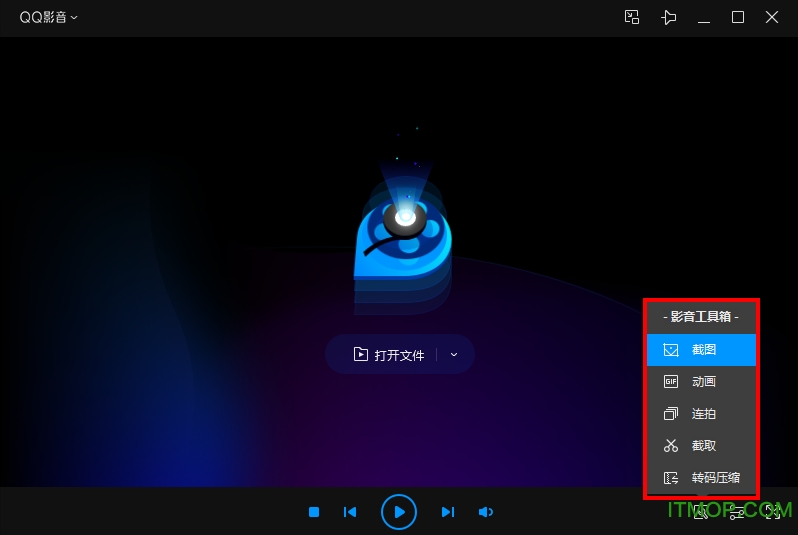The width and height of the screenshot is (798, 535).
Task: Switch to mini picture-in-picture mode
Action: click(x=632, y=18)
